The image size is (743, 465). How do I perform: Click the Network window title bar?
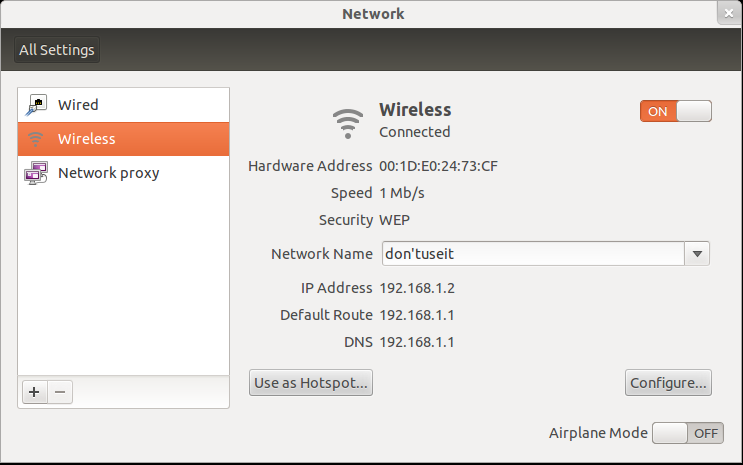pos(372,14)
